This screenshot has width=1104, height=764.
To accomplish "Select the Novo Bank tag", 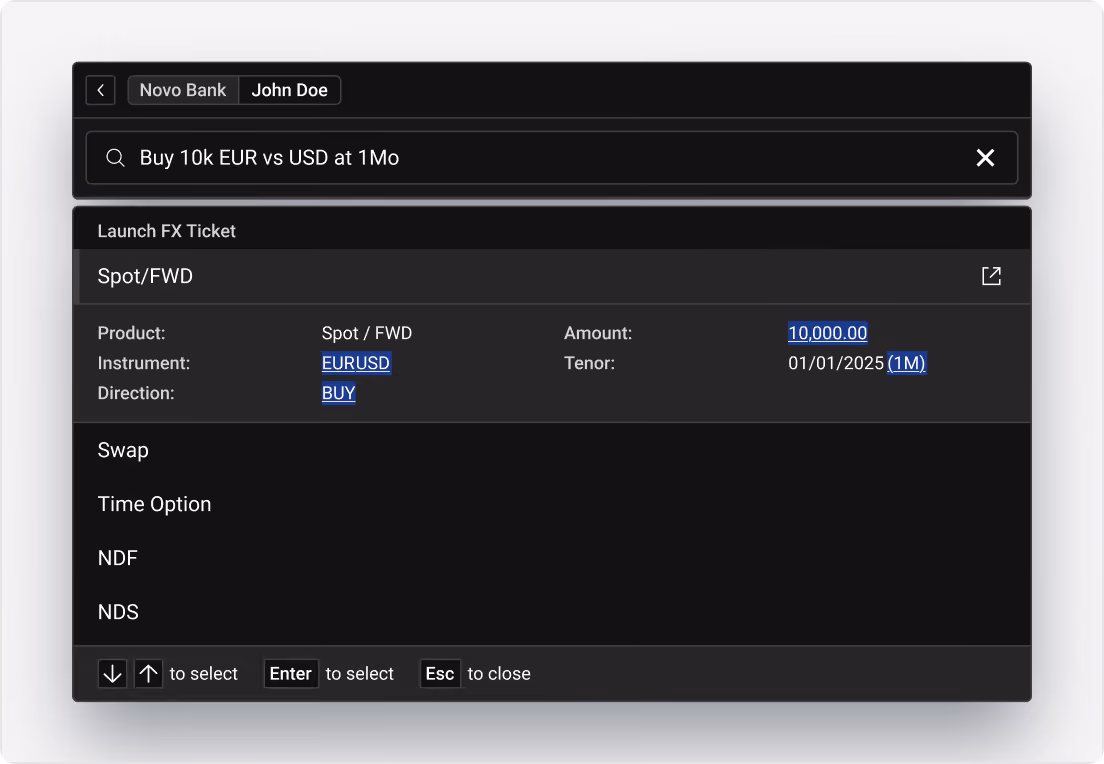I will (183, 90).
